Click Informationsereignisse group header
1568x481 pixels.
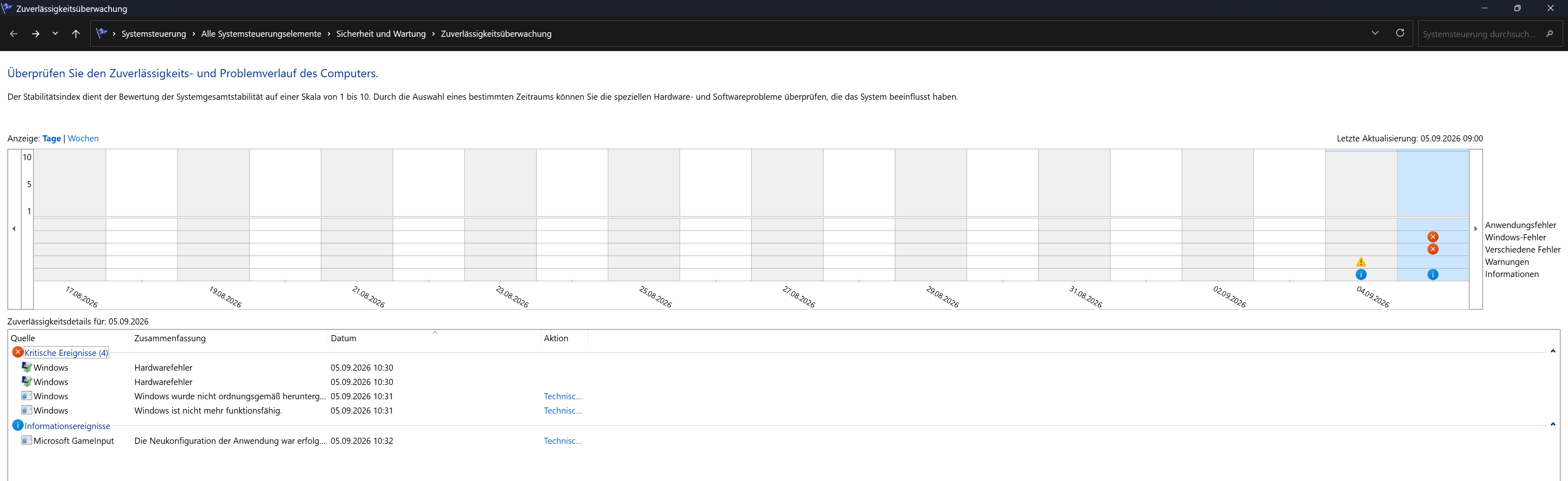coord(67,426)
